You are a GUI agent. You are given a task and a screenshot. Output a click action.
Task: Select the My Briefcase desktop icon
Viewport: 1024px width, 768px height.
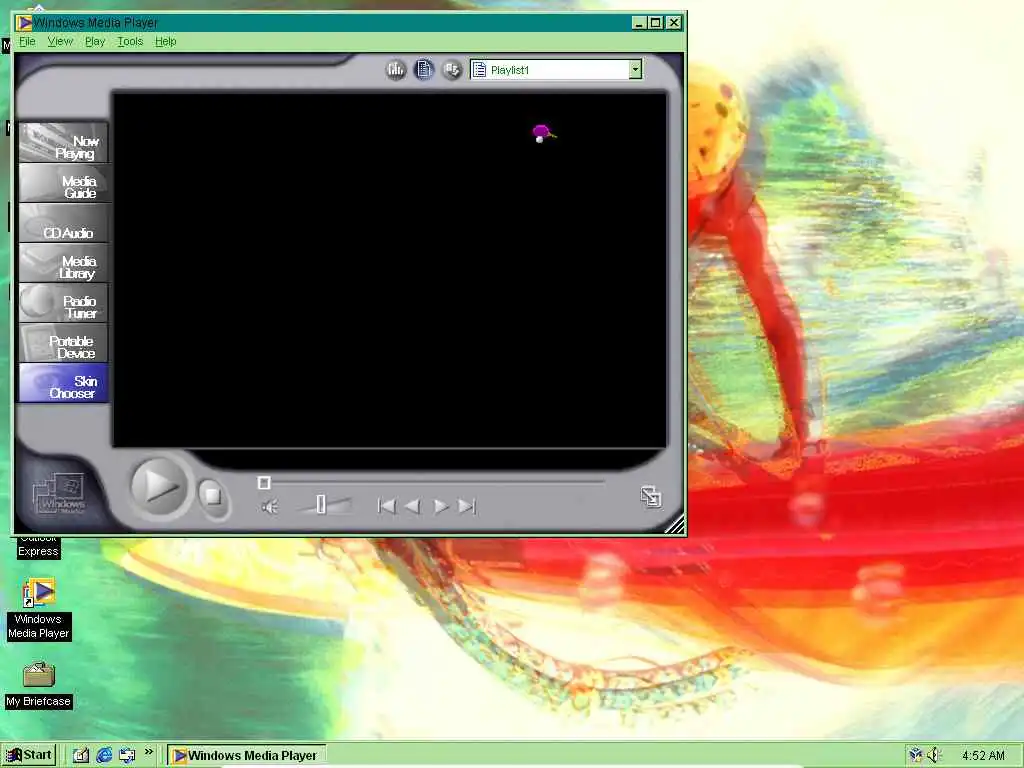click(x=39, y=685)
